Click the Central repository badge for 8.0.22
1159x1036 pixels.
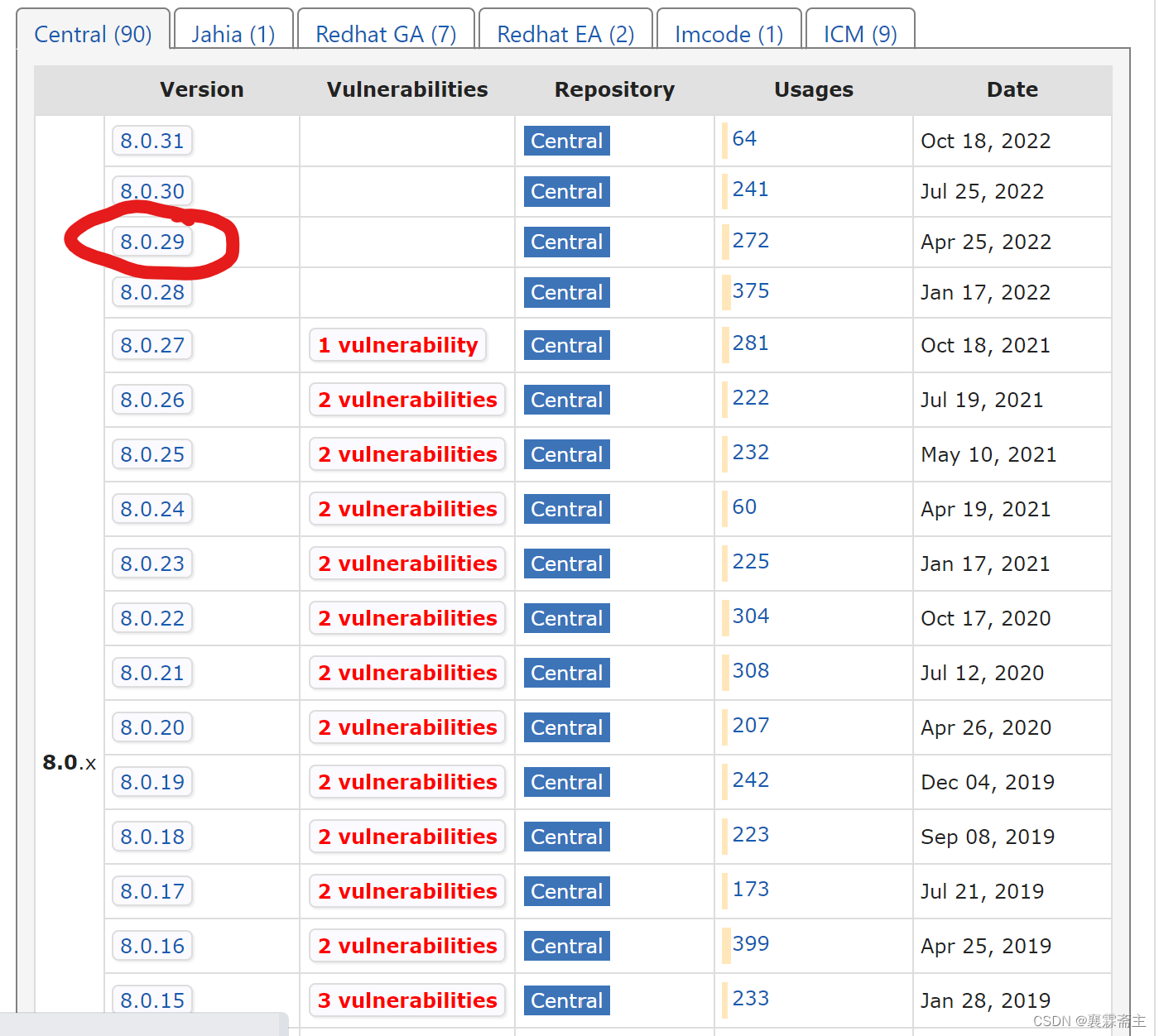pyautogui.click(x=566, y=618)
